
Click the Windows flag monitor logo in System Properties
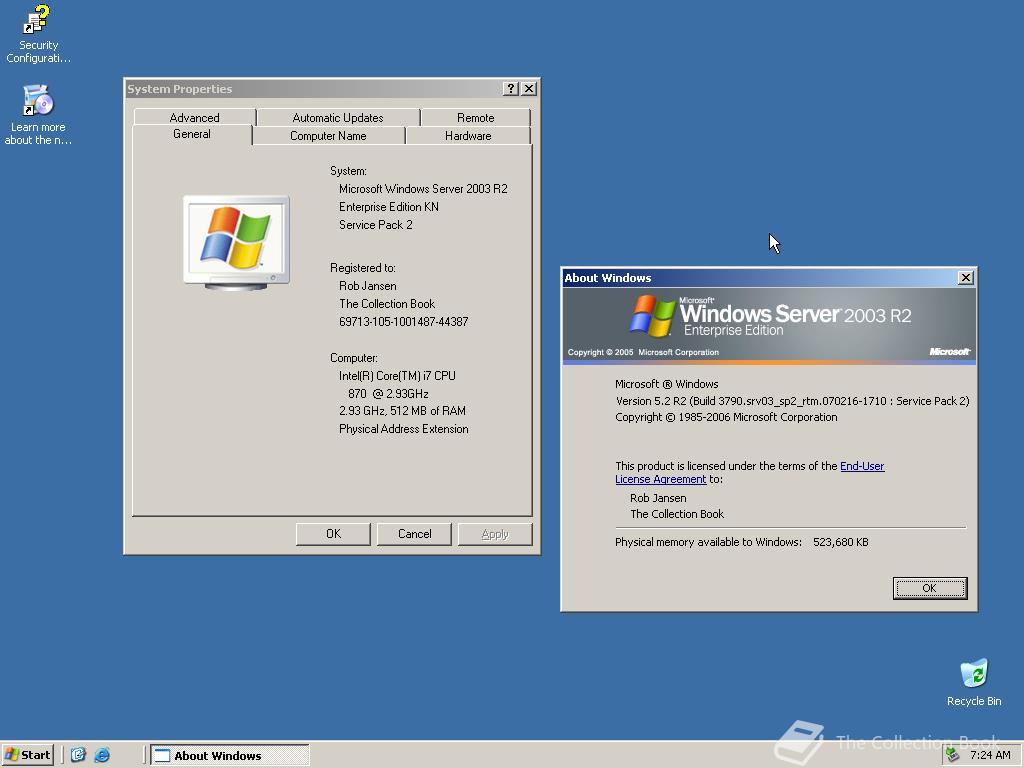(236, 242)
